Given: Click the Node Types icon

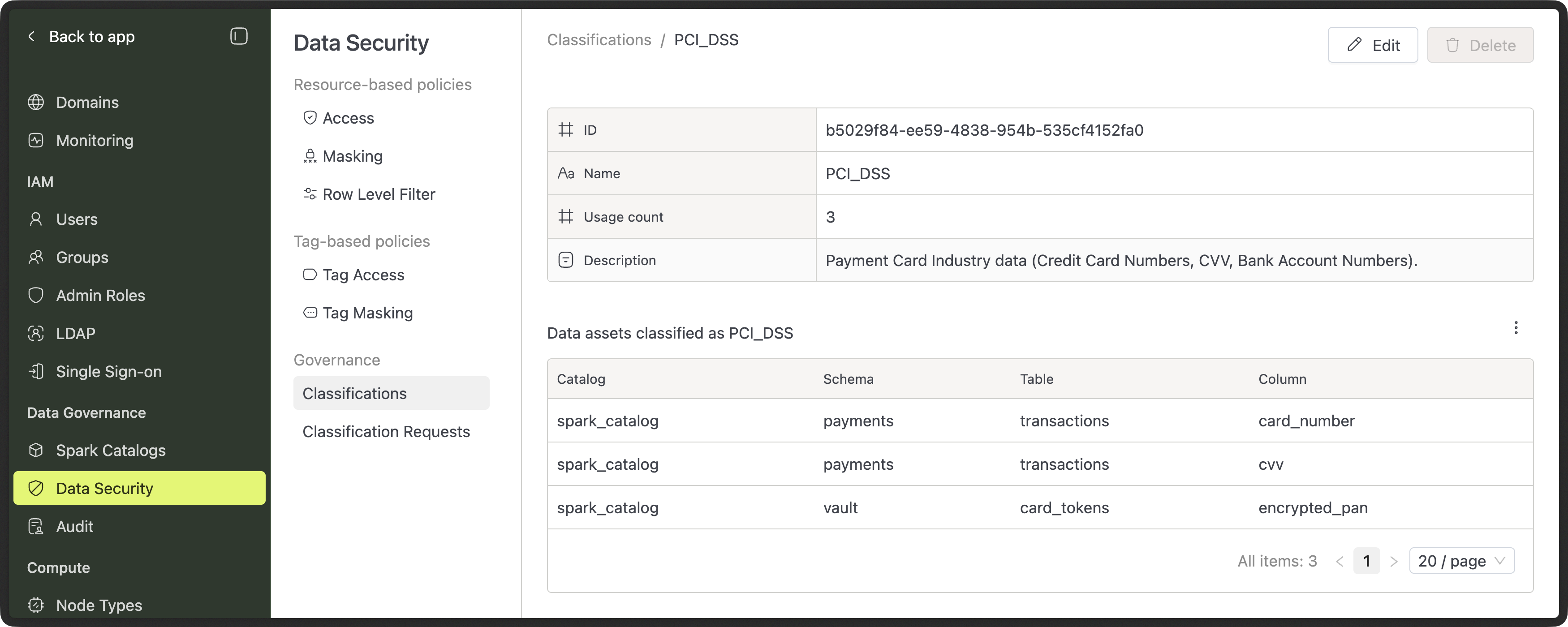Looking at the screenshot, I should coord(36,605).
